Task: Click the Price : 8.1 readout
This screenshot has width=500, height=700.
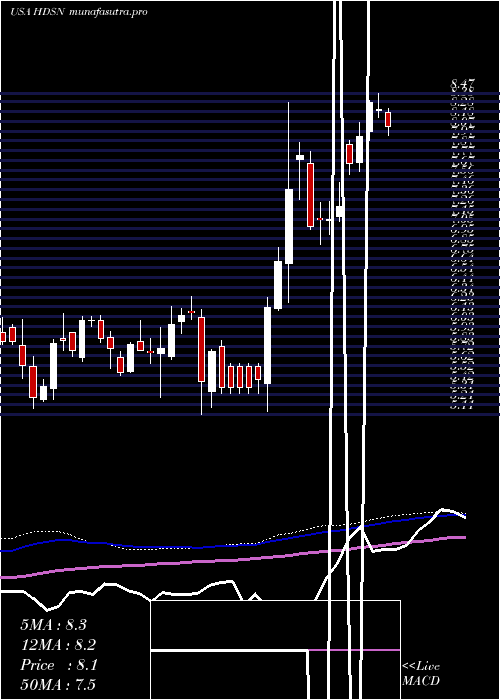Action: tap(58, 665)
